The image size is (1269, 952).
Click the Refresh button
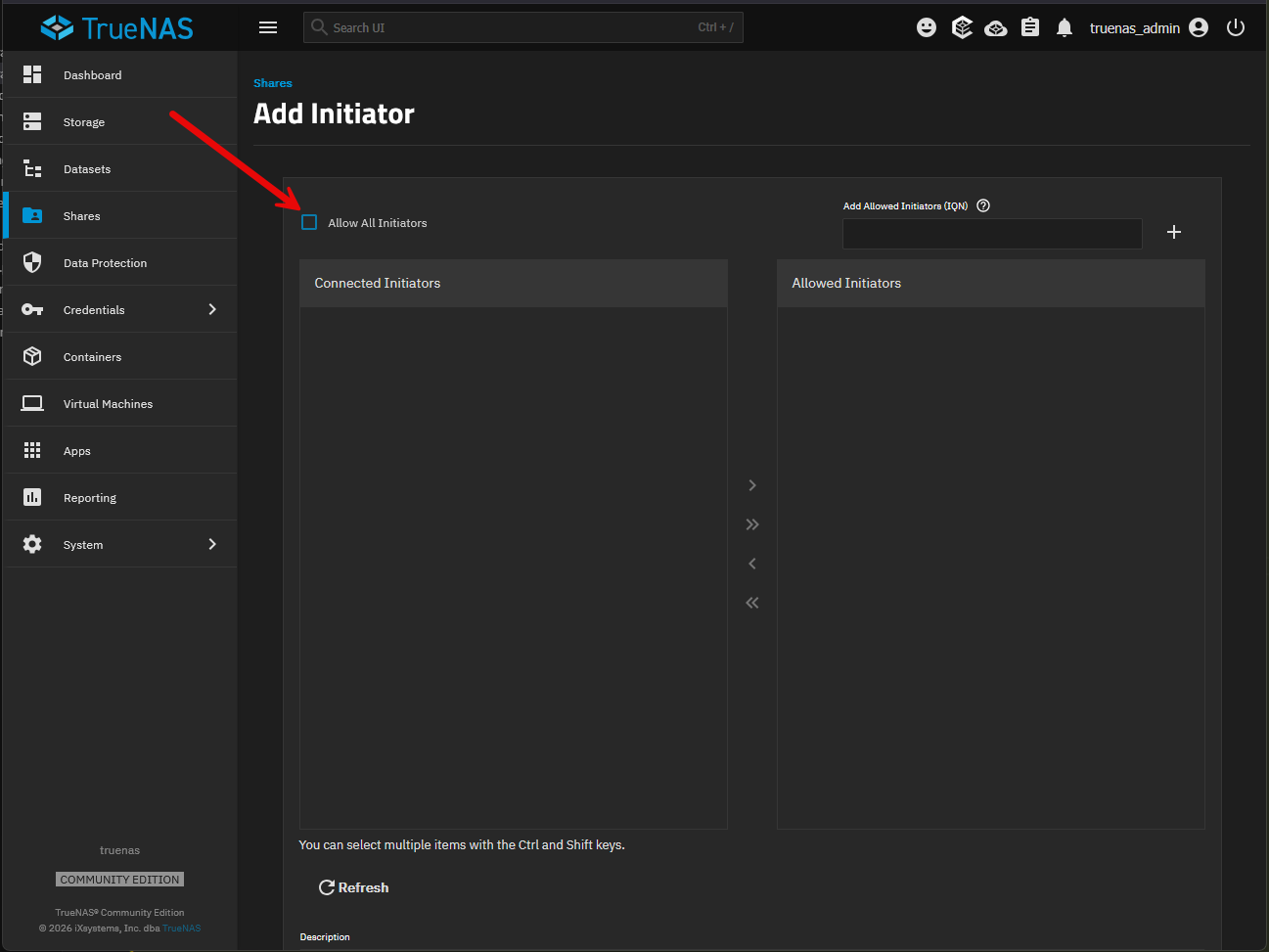(x=353, y=887)
